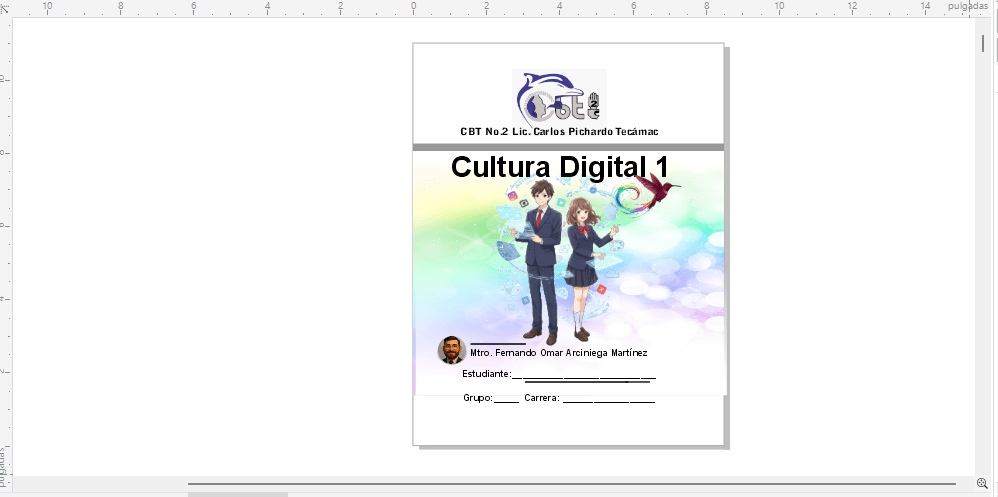Click the horizontal scrollbar thumb at bottom
The image size is (998, 497).
coord(237,494)
